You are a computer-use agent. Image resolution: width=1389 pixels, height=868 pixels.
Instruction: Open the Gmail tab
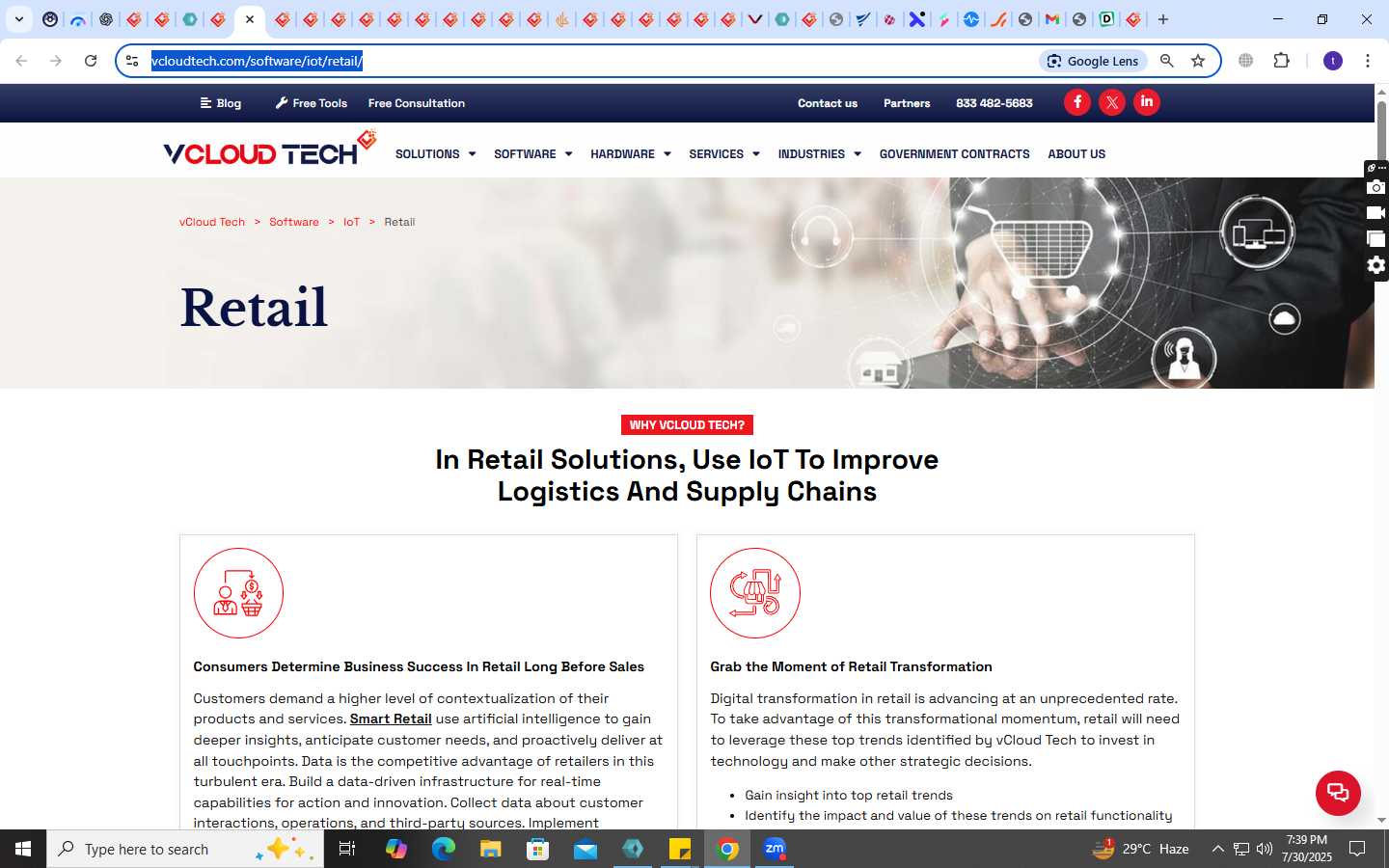[1052, 19]
